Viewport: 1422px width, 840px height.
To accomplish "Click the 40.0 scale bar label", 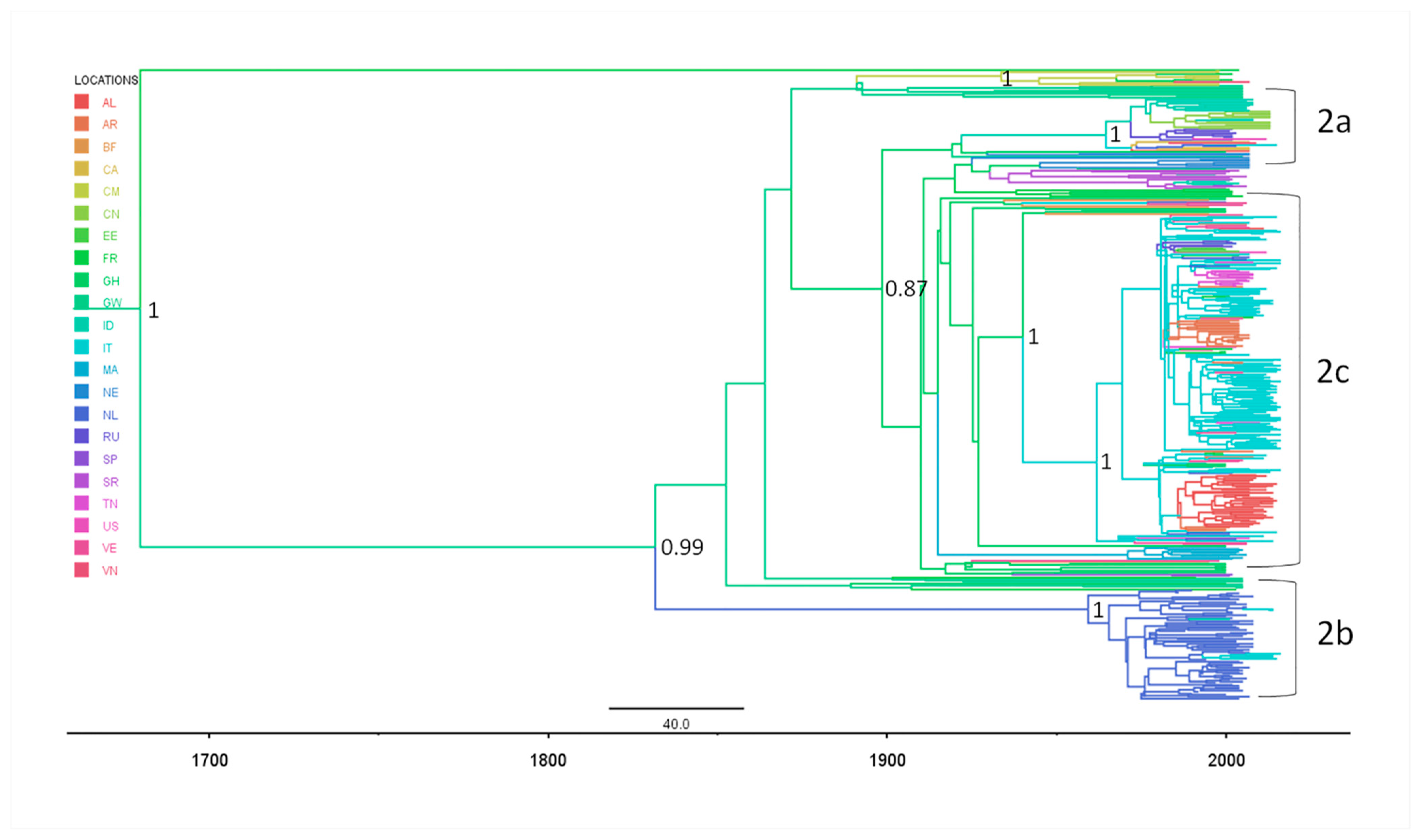I will pyautogui.click(x=675, y=724).
